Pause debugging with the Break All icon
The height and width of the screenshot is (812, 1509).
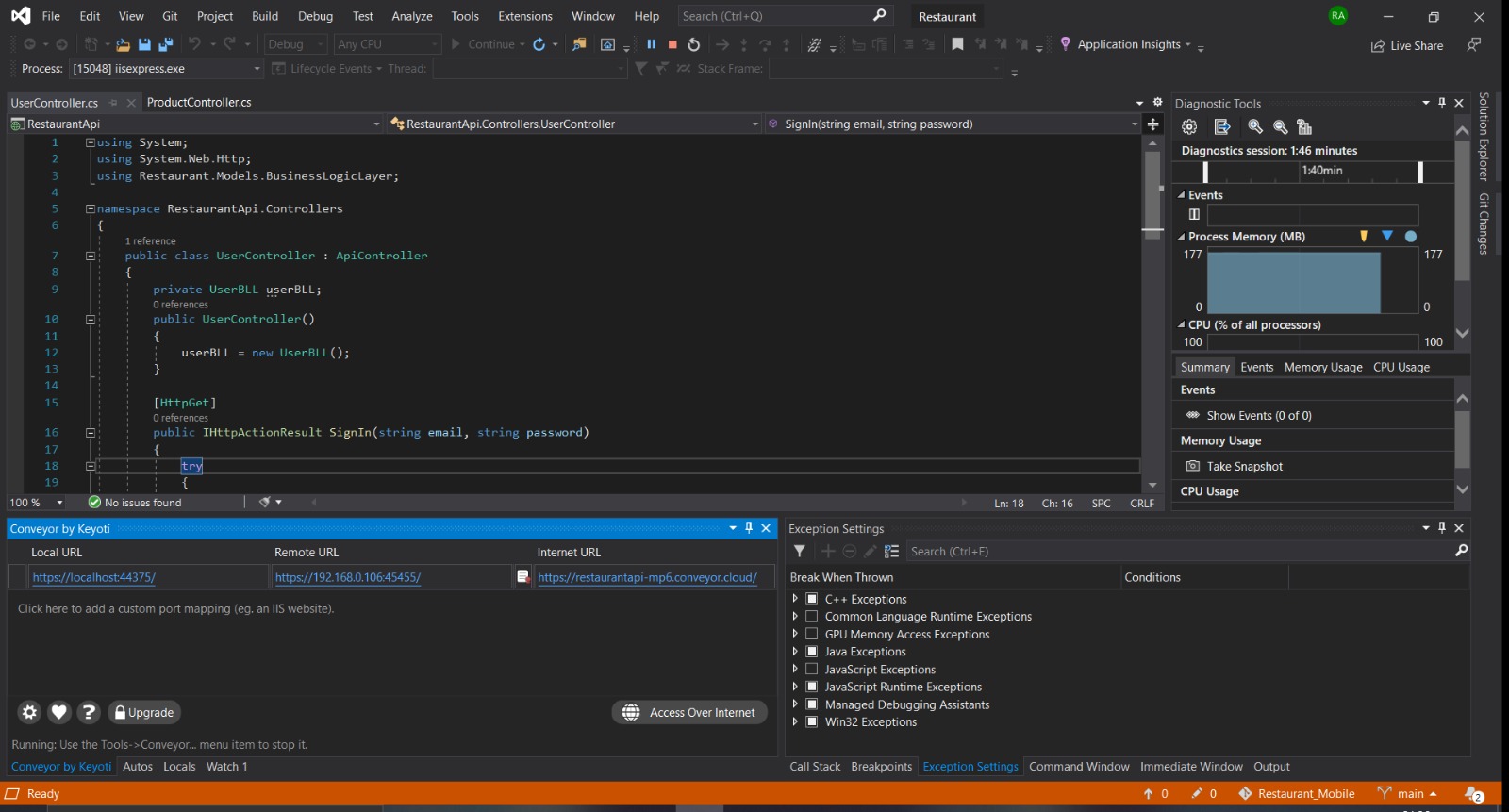point(651,44)
